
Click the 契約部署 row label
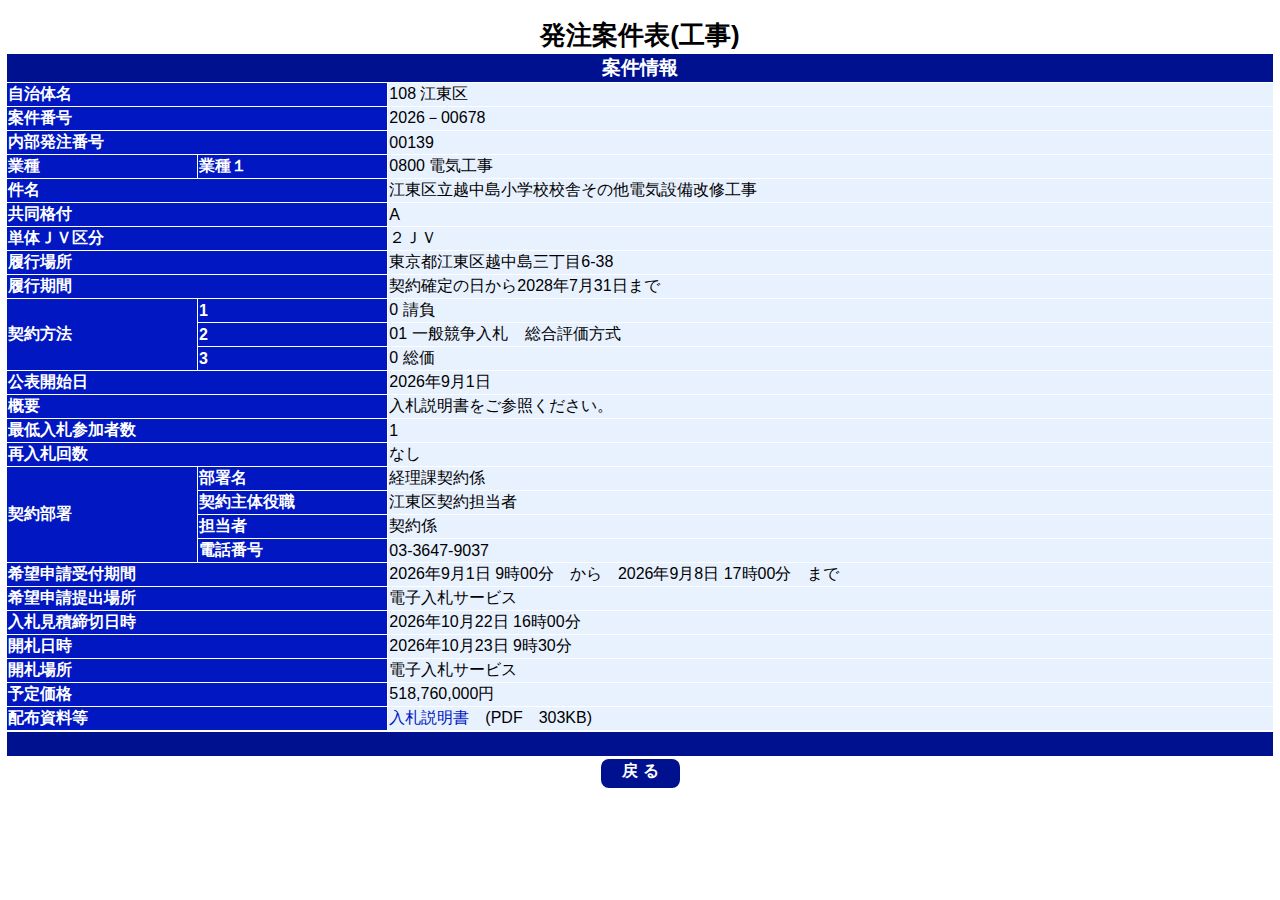click(102, 514)
